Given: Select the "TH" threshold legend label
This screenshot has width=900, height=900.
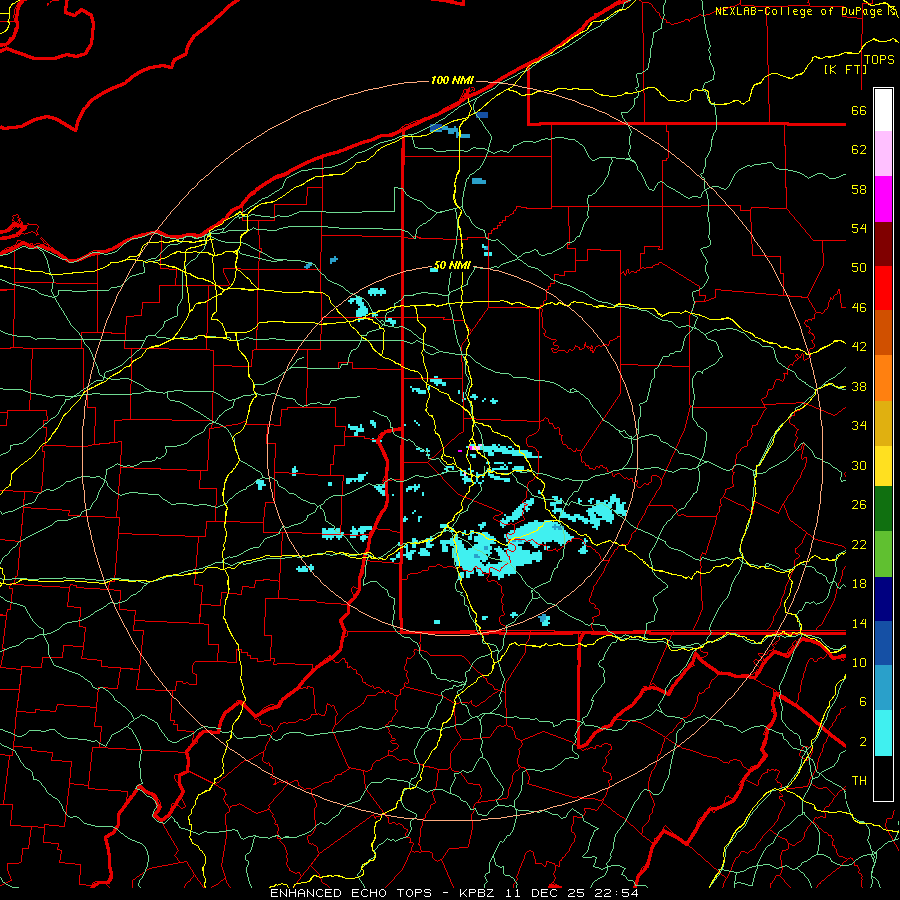Looking at the screenshot, I should pyautogui.click(x=859, y=781).
